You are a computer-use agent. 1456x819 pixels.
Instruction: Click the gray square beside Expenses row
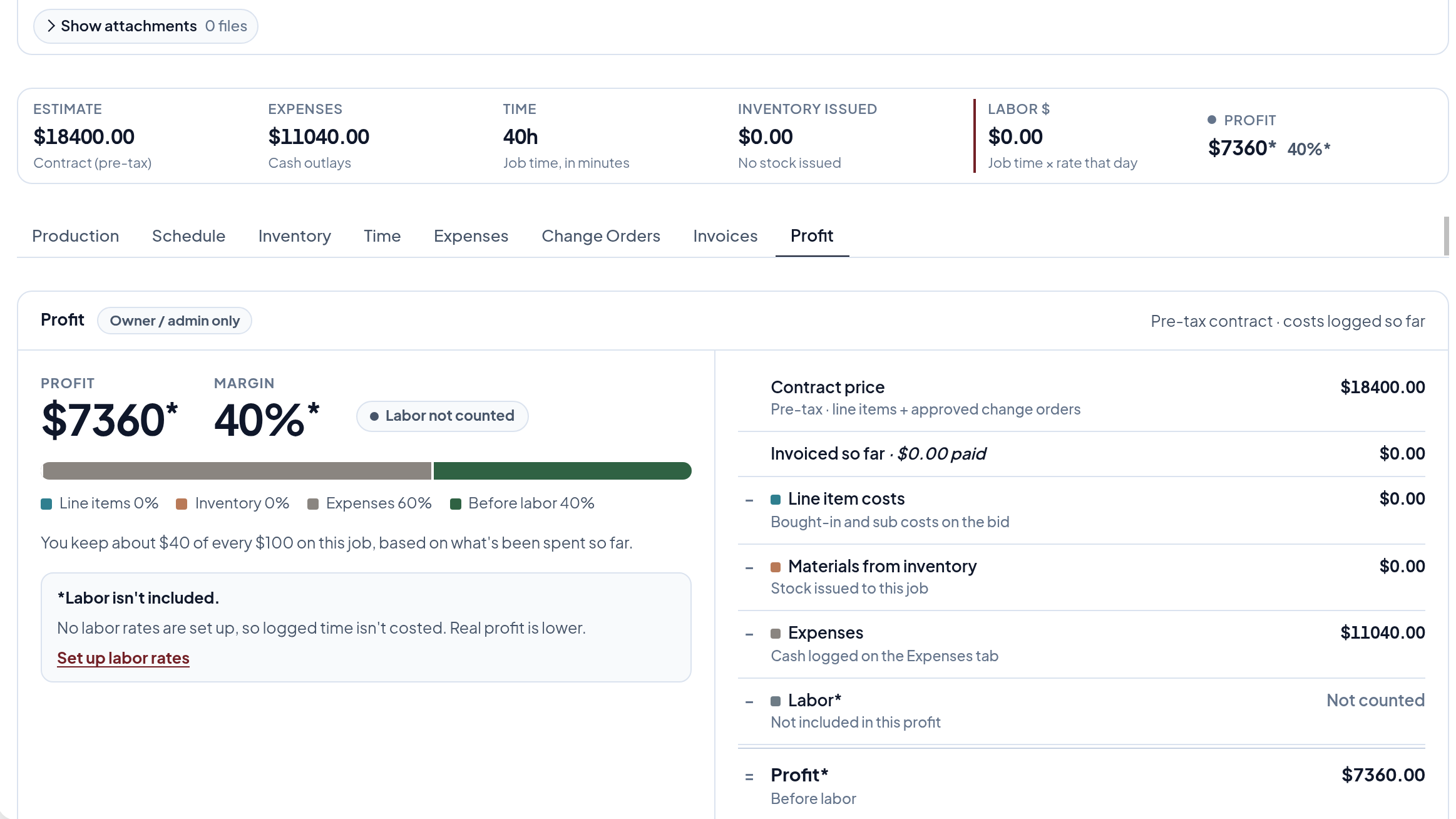(x=776, y=633)
